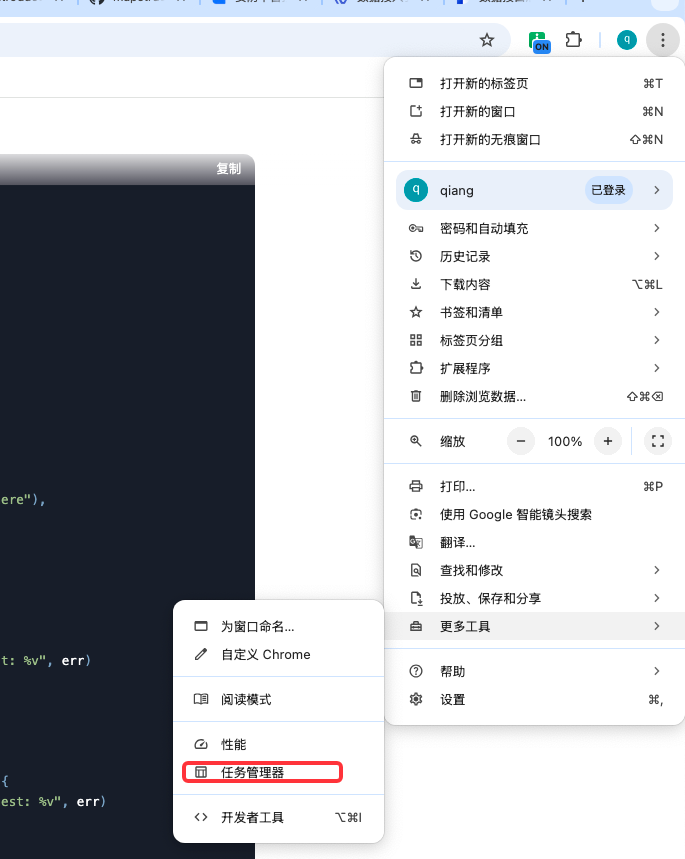This screenshot has width=685, height=859.
Task: Open the green ON extension icon
Action: tap(539, 42)
